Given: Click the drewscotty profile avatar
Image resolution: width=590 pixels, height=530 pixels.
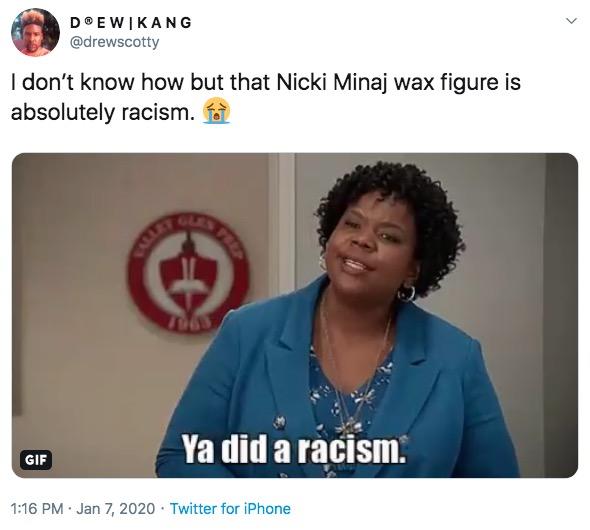Looking at the screenshot, I should tap(35, 32).
